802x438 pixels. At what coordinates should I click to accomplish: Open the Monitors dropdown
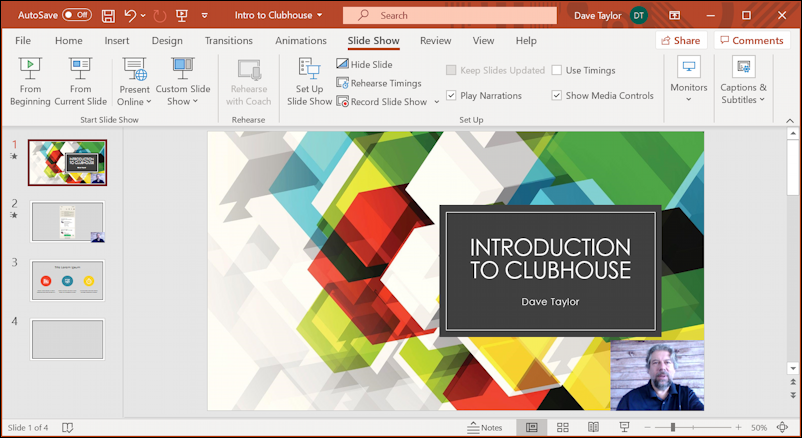[x=688, y=81]
